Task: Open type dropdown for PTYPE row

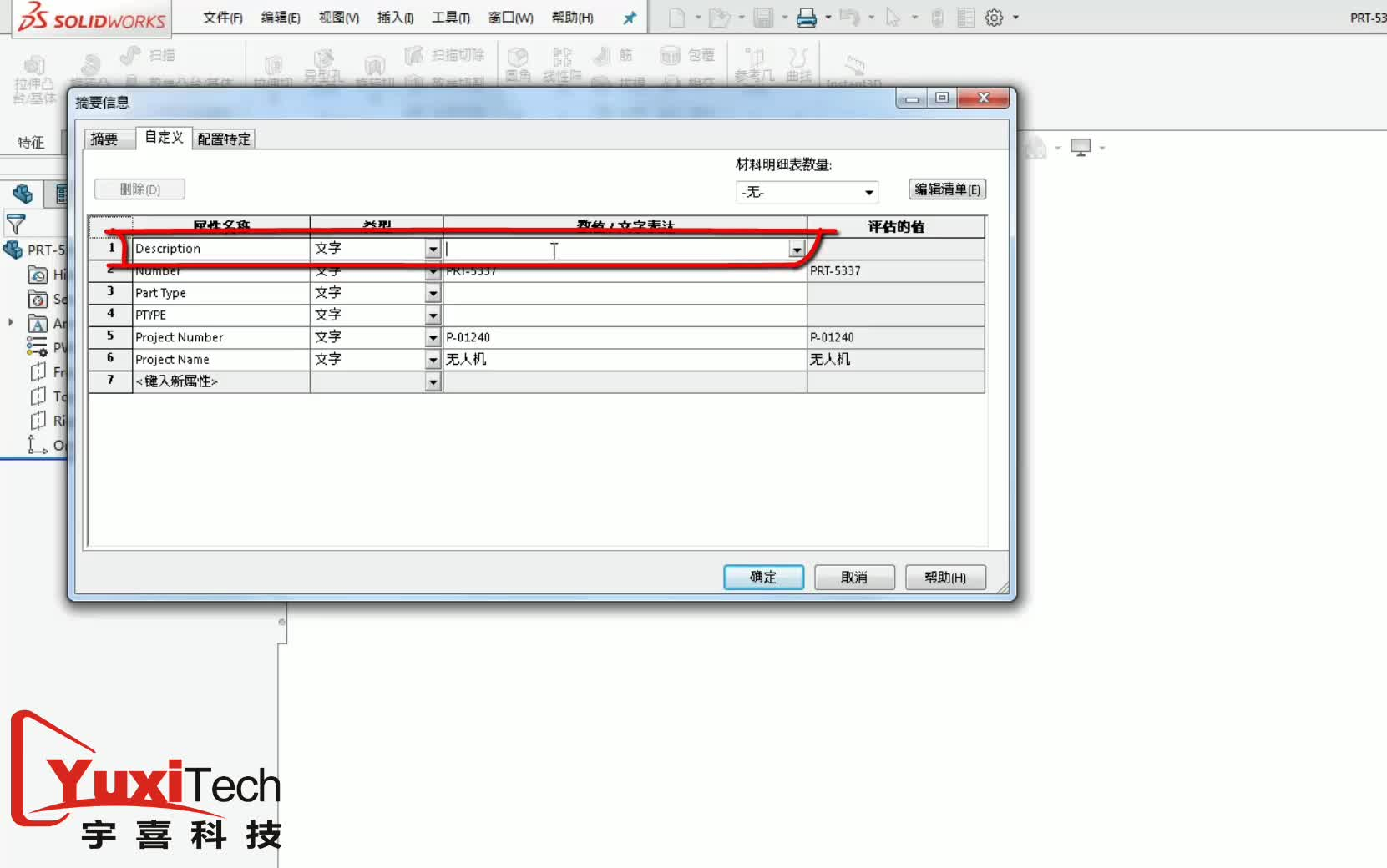Action: click(x=433, y=315)
